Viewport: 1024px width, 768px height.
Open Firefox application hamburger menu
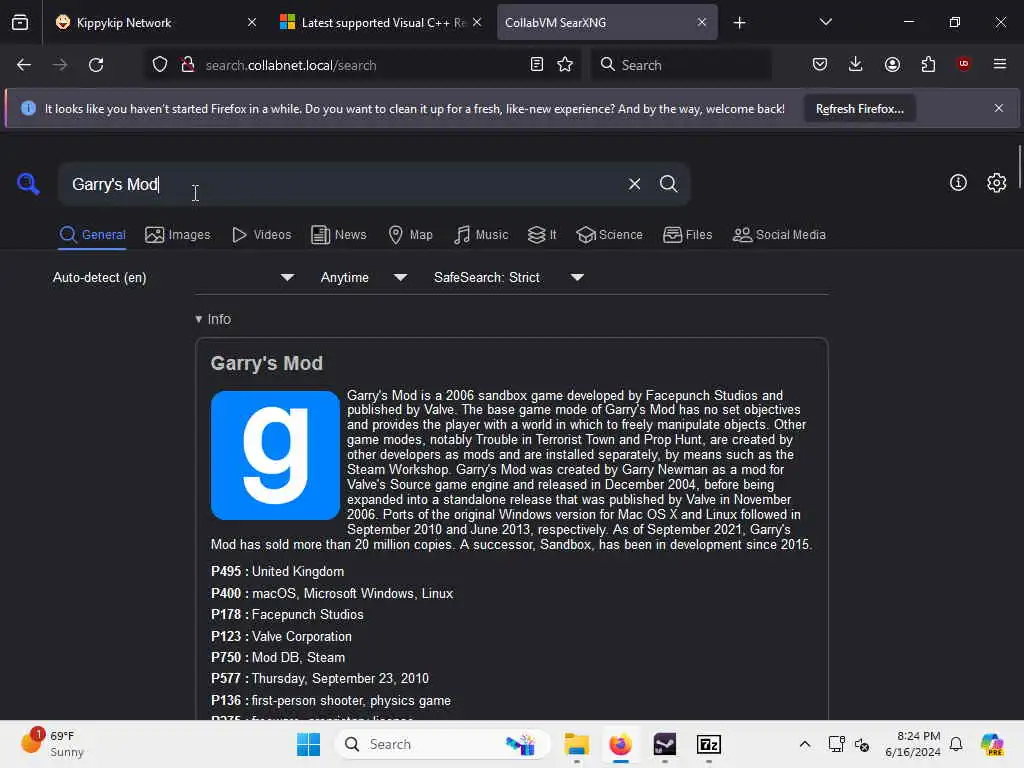tap(999, 64)
